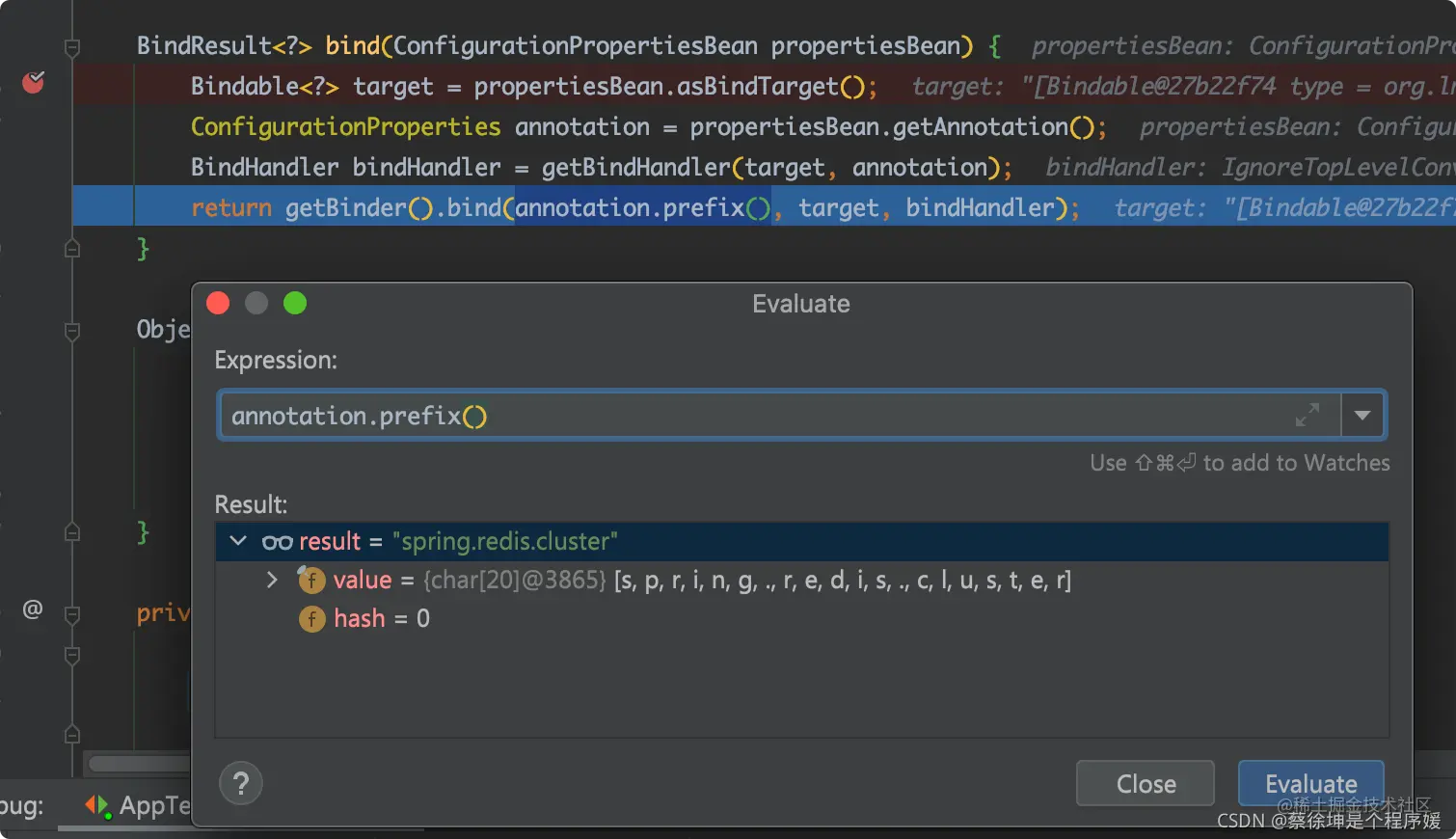Click the run icon beside AppTe
The width and height of the screenshot is (1456, 839).
coord(97,804)
